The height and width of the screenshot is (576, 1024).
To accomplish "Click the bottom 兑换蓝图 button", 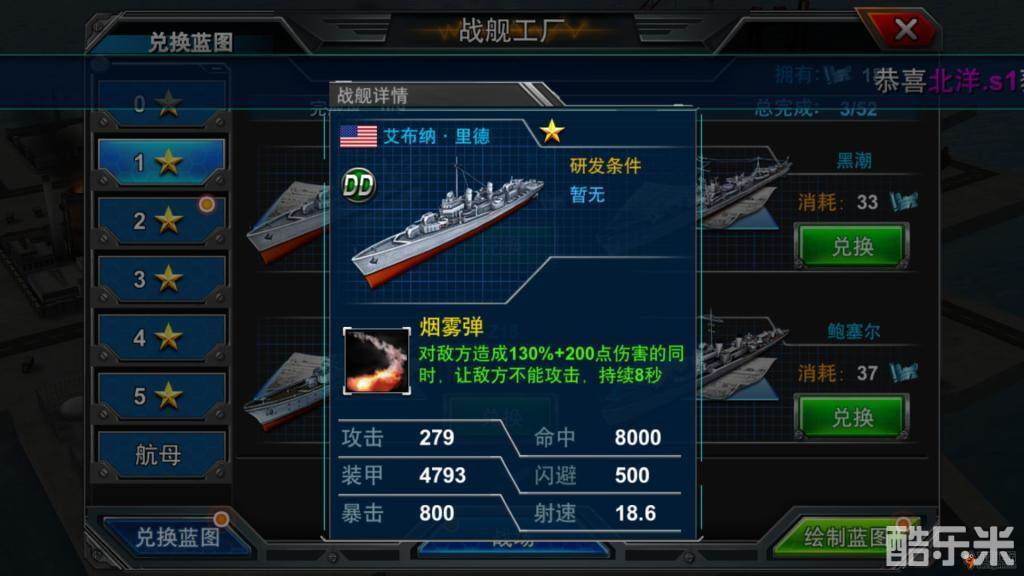I will [176, 537].
